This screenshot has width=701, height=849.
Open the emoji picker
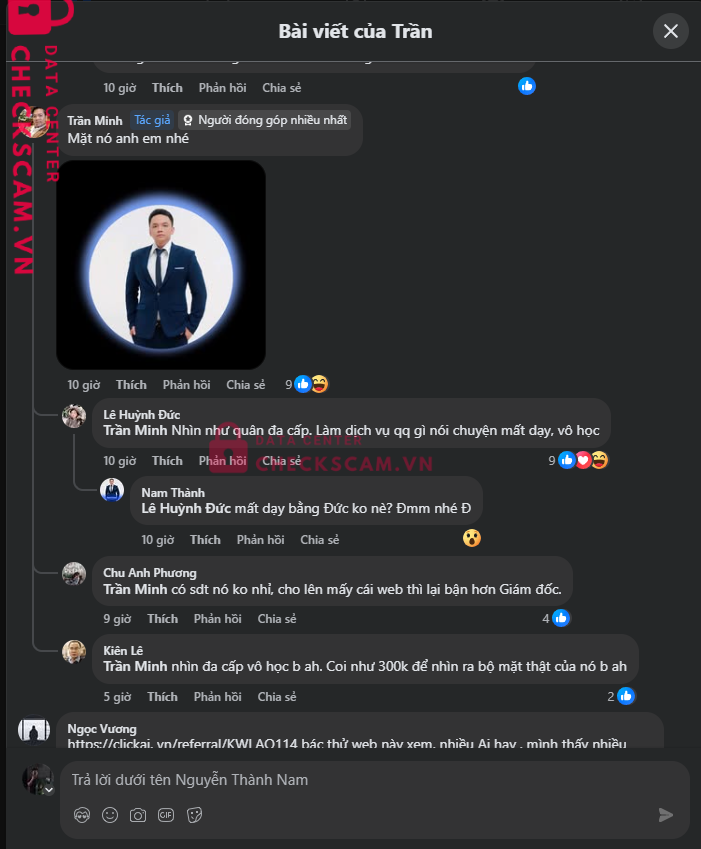pos(110,815)
